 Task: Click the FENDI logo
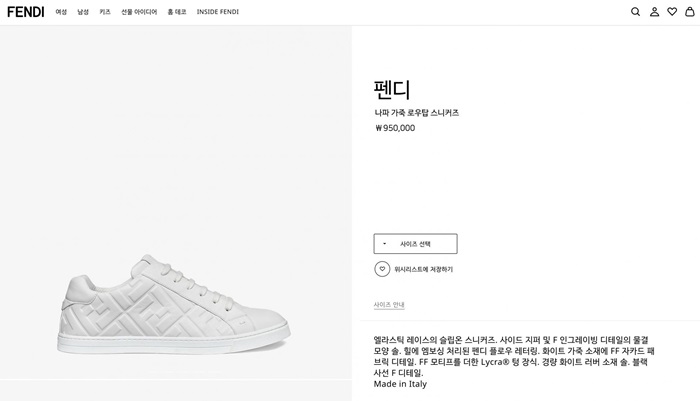point(25,12)
